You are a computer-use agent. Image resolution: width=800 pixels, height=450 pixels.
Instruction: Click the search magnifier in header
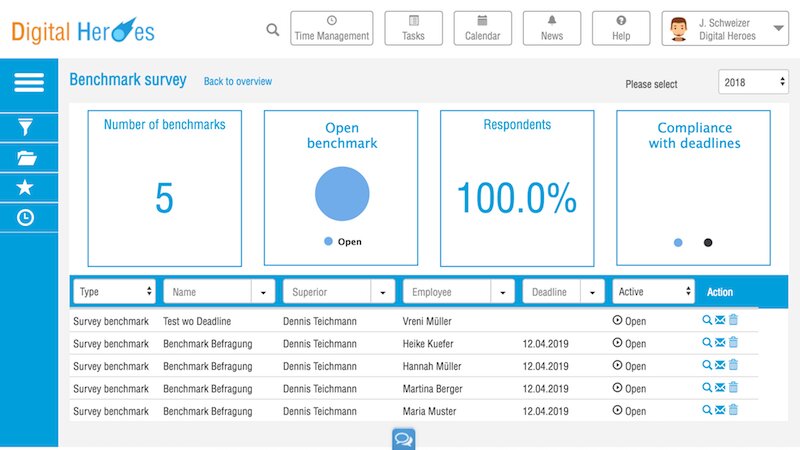coord(273,30)
